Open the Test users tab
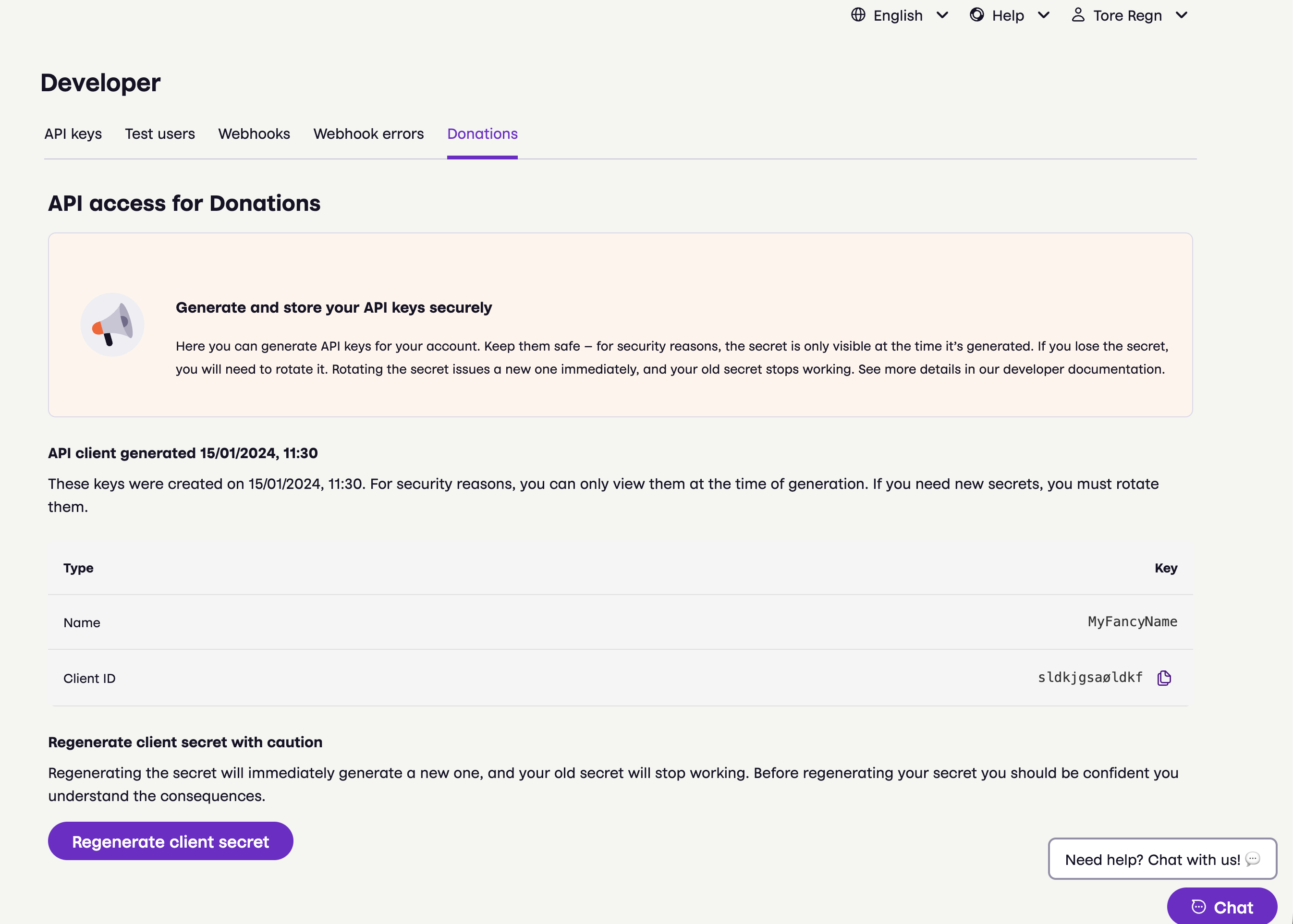The height and width of the screenshot is (924, 1293). click(x=160, y=134)
